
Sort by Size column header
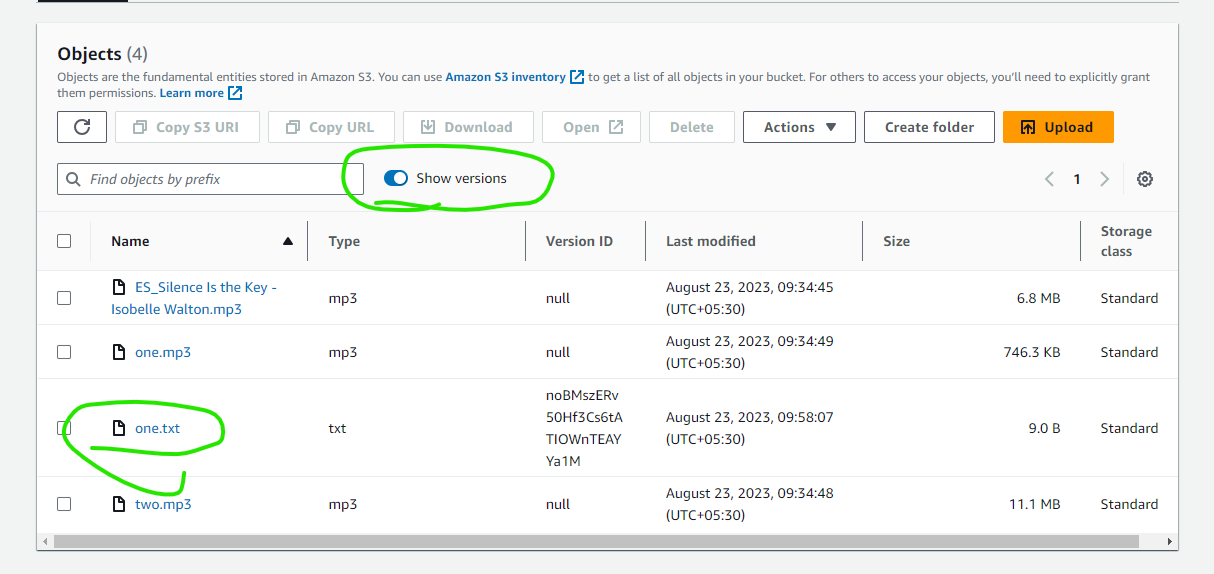click(896, 241)
